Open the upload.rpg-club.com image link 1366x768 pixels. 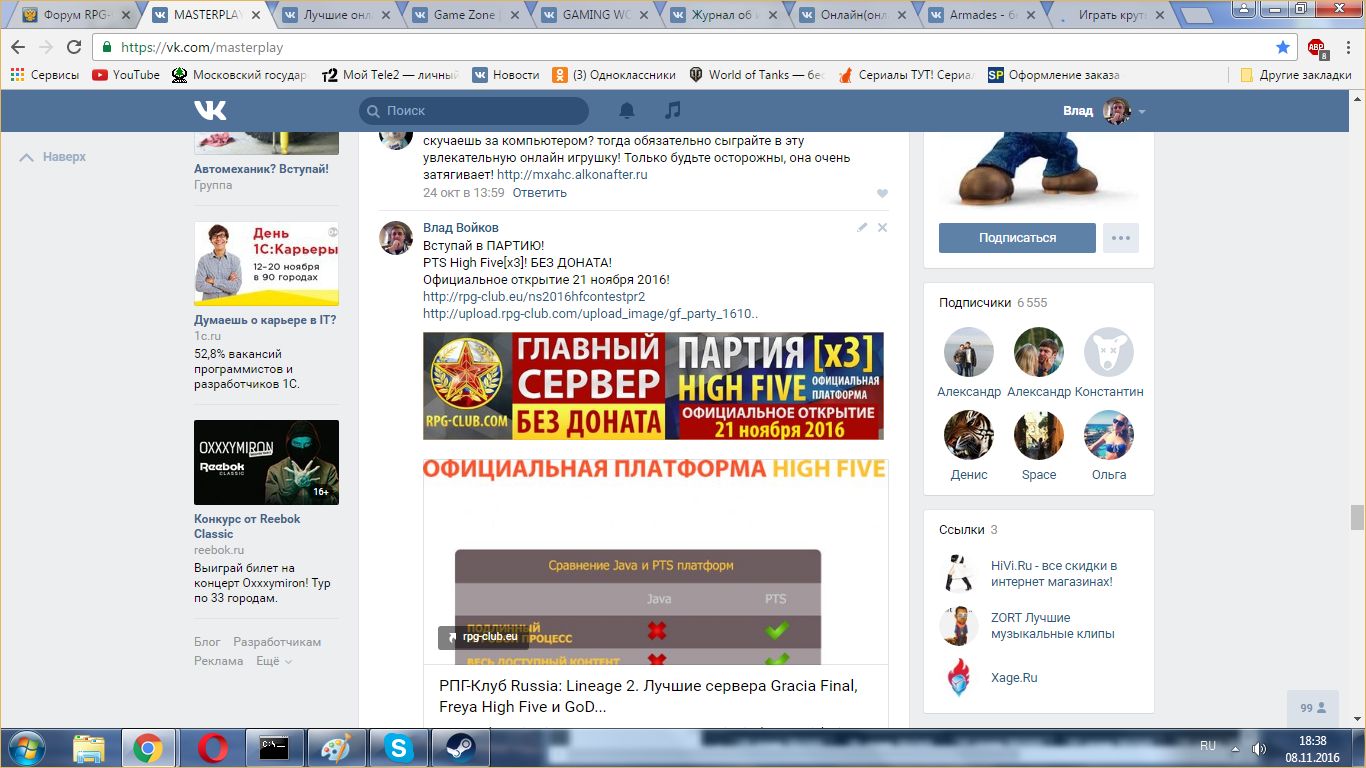(591, 313)
